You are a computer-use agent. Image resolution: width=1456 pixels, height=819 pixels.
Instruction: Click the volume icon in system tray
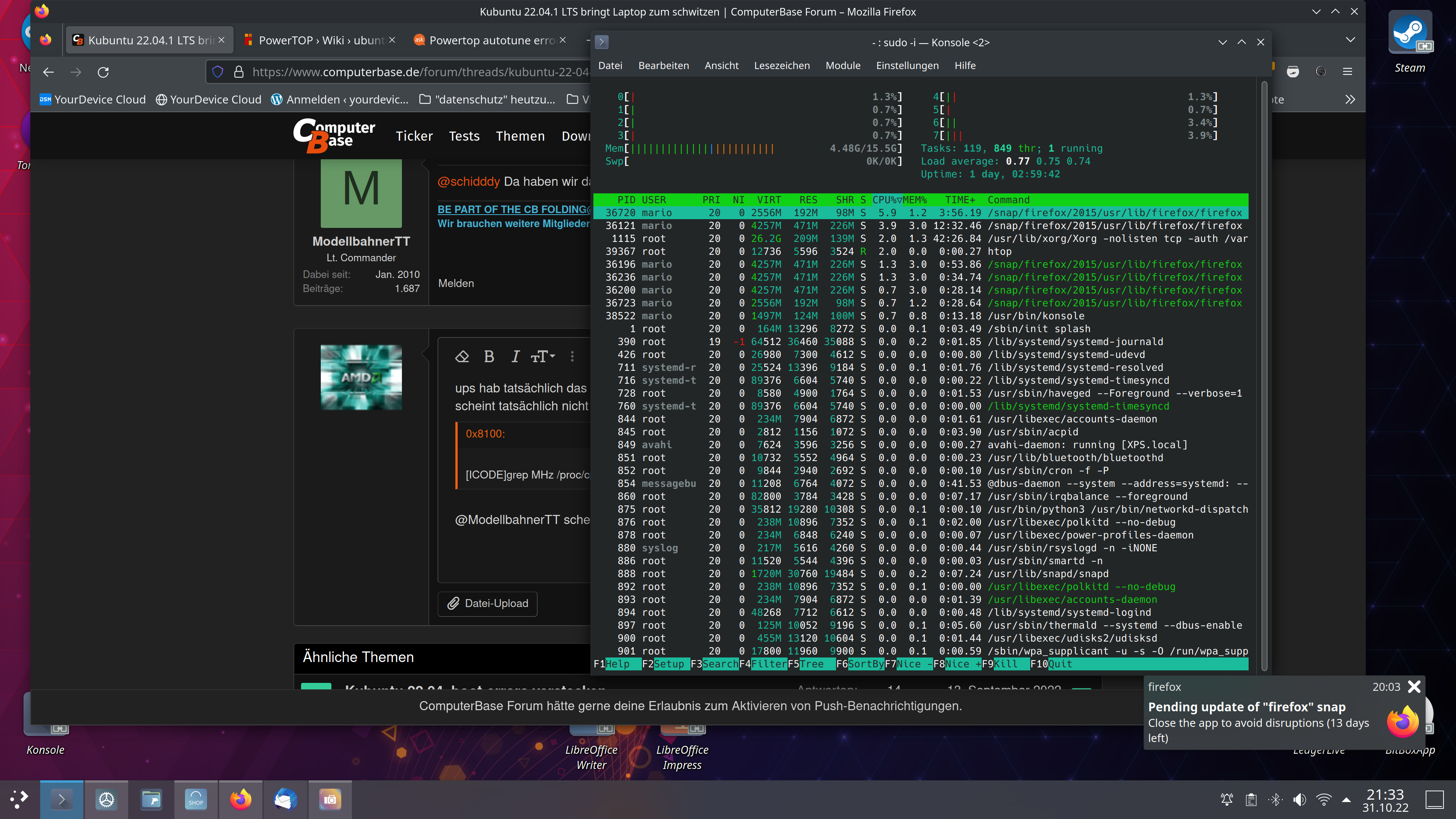pyautogui.click(x=1299, y=799)
